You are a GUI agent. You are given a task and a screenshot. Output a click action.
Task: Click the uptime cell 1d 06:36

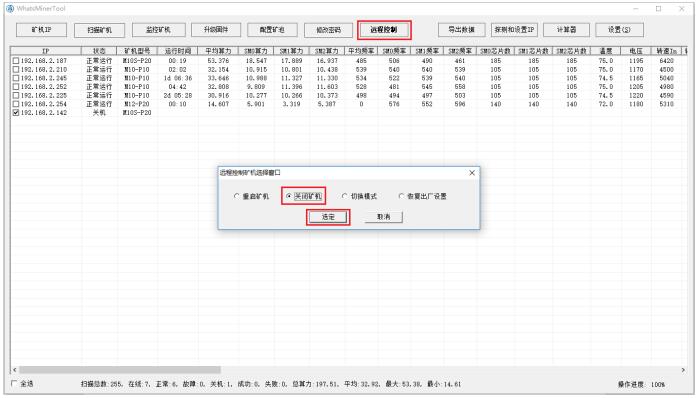[x=178, y=78]
